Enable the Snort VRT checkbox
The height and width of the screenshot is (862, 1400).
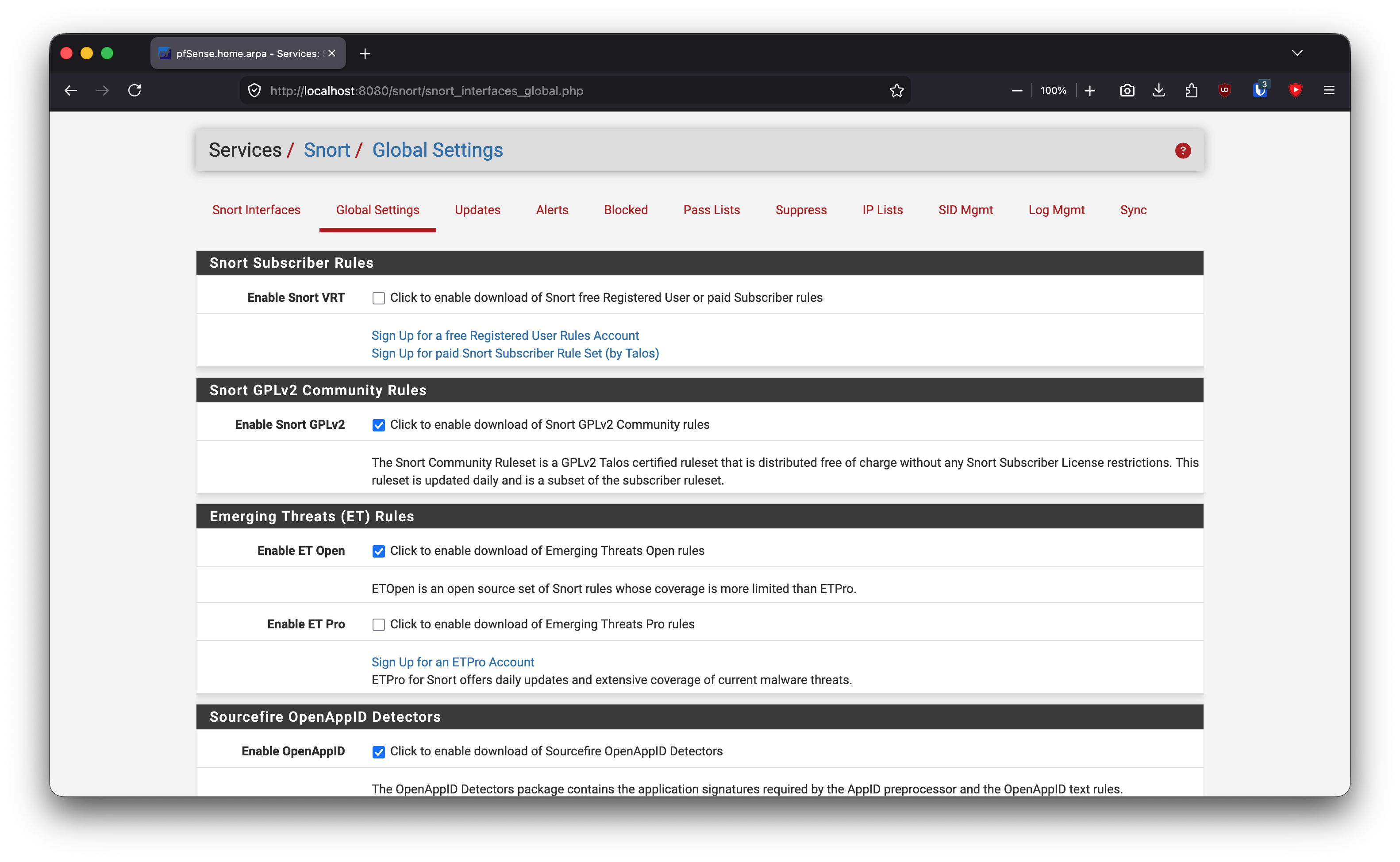[378, 298]
